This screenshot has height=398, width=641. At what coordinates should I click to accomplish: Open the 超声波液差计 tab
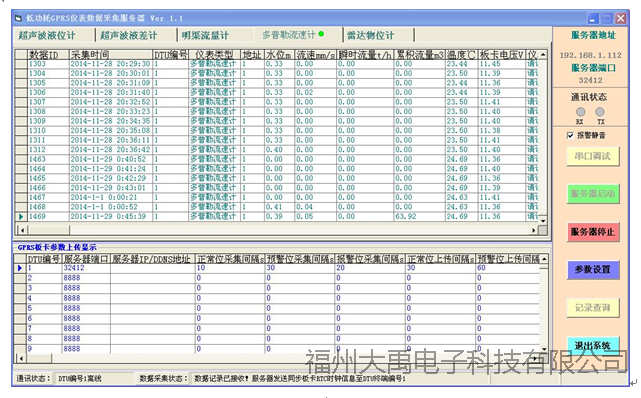(x=129, y=36)
